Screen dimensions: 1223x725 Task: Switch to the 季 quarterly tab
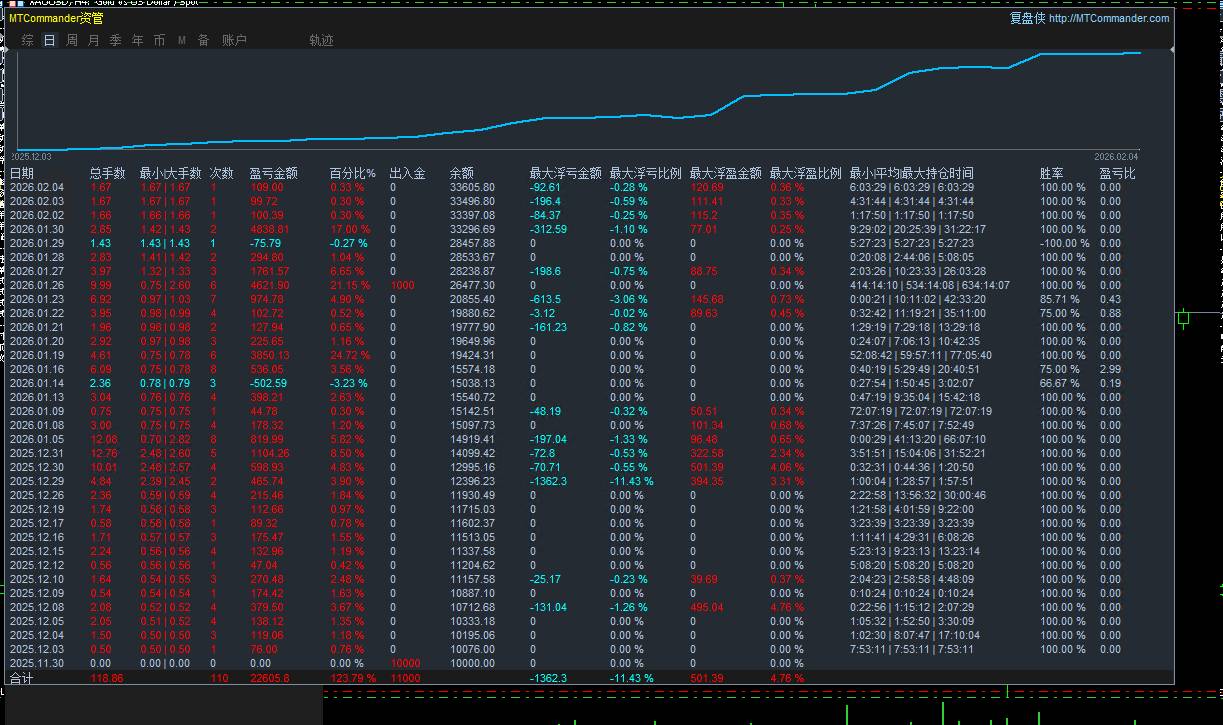(x=116, y=40)
